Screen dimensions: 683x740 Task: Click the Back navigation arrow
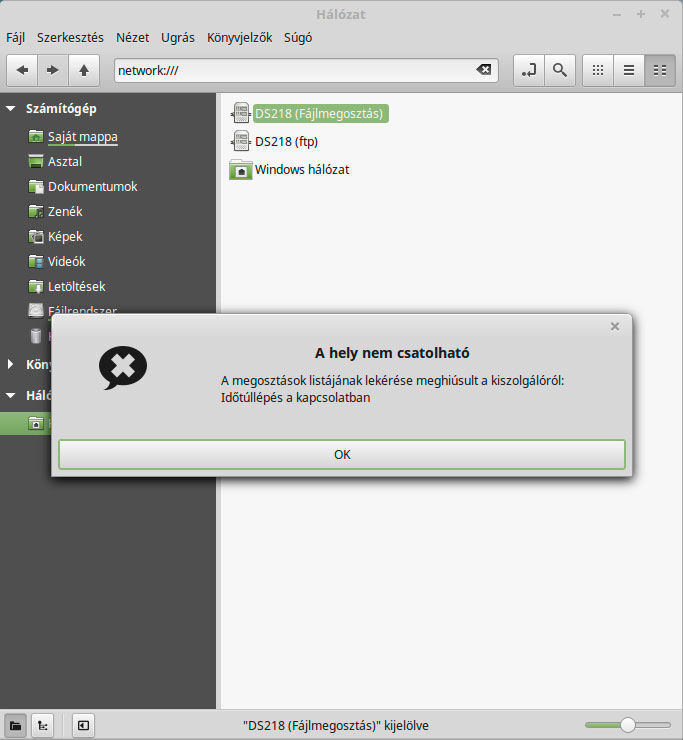[x=22, y=70]
